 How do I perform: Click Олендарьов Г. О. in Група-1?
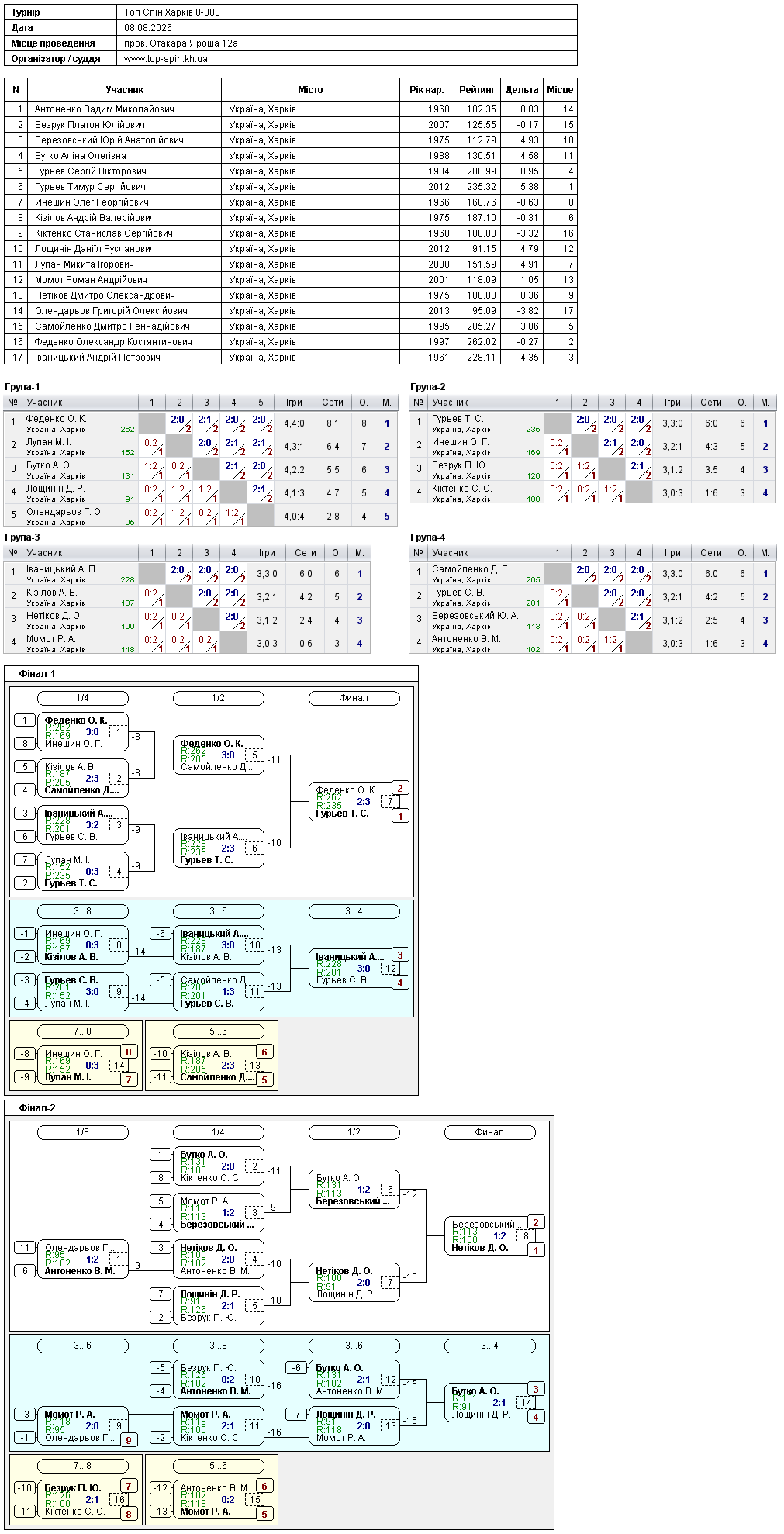point(64,512)
